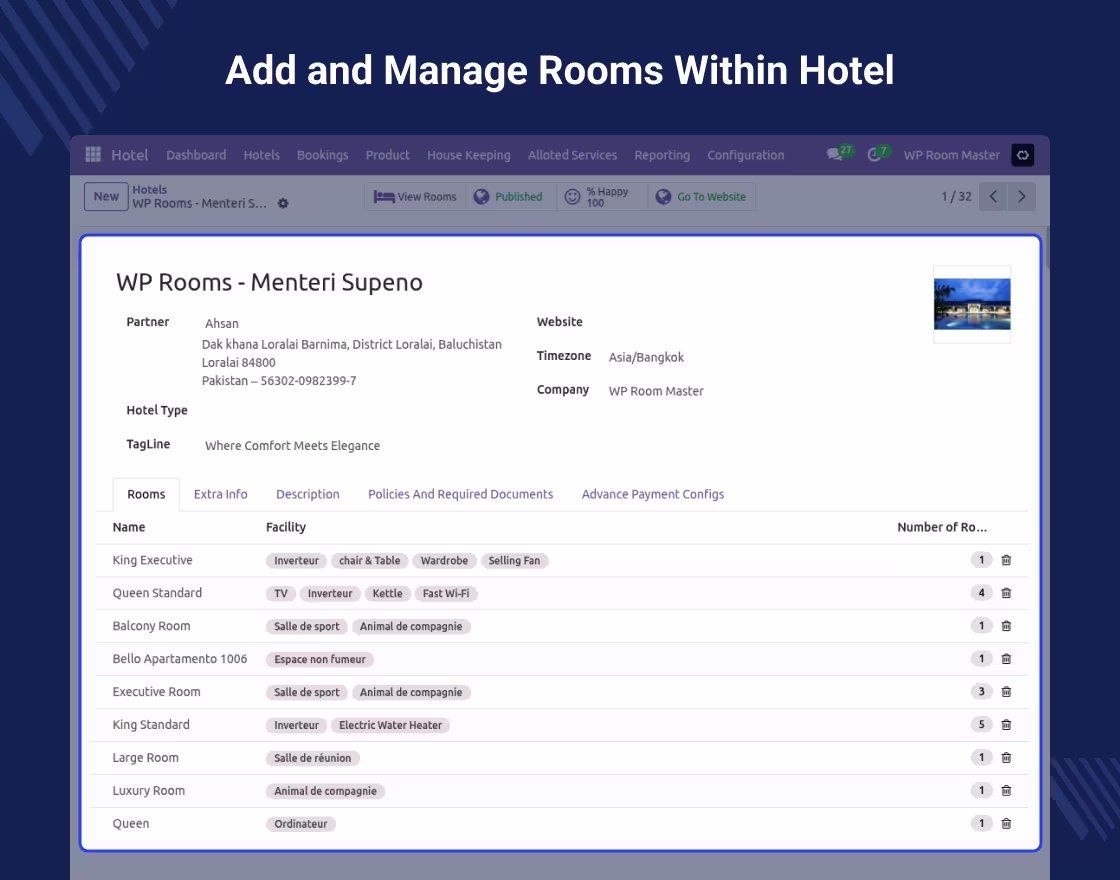
Task: Delete the King Executive room row
Action: 1006,560
